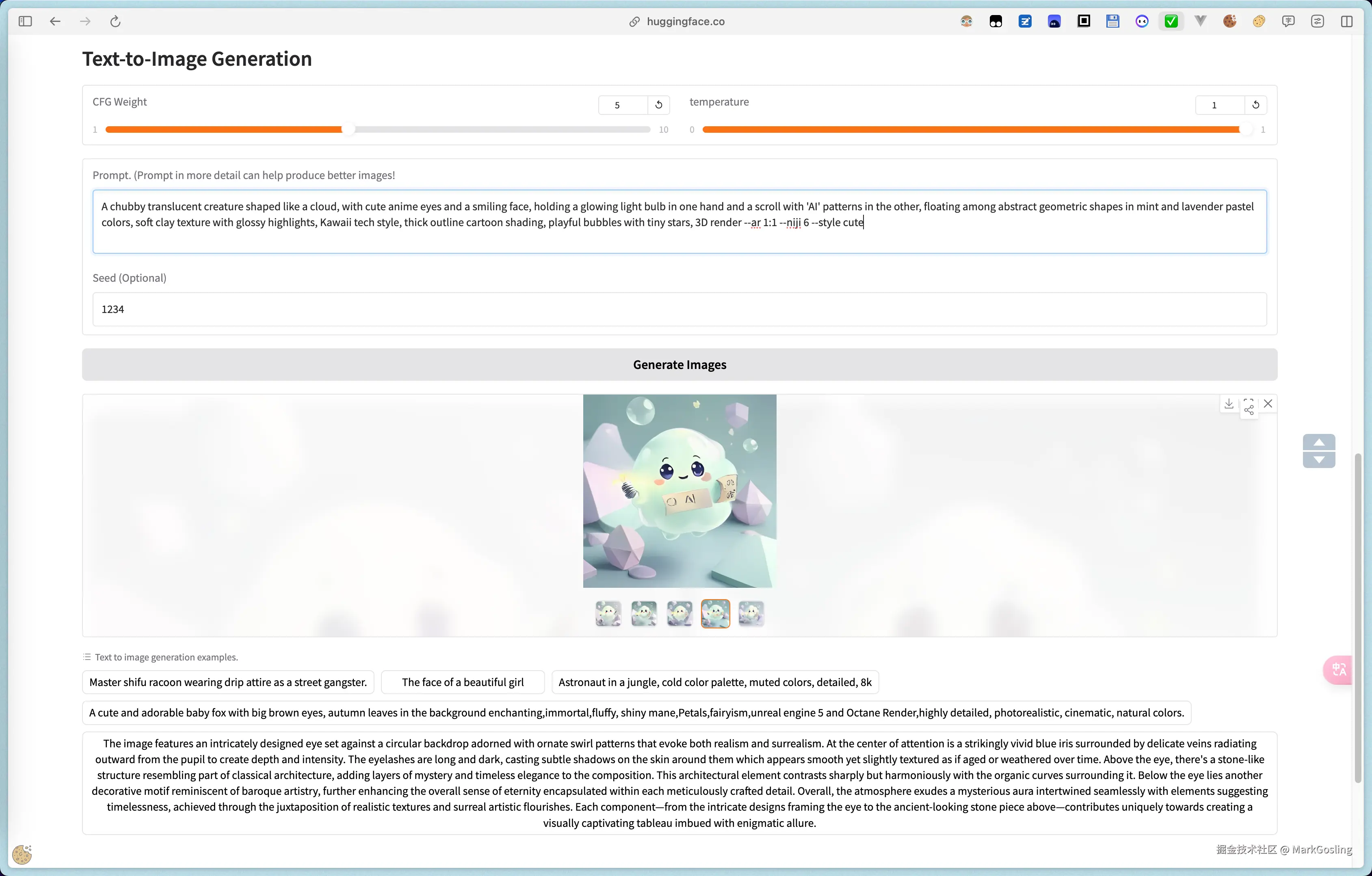Open the Vue devtools extension icon

point(1201,21)
